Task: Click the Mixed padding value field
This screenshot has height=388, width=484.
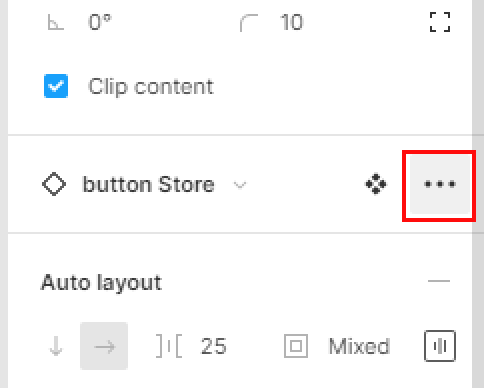Action: pyautogui.click(x=359, y=346)
